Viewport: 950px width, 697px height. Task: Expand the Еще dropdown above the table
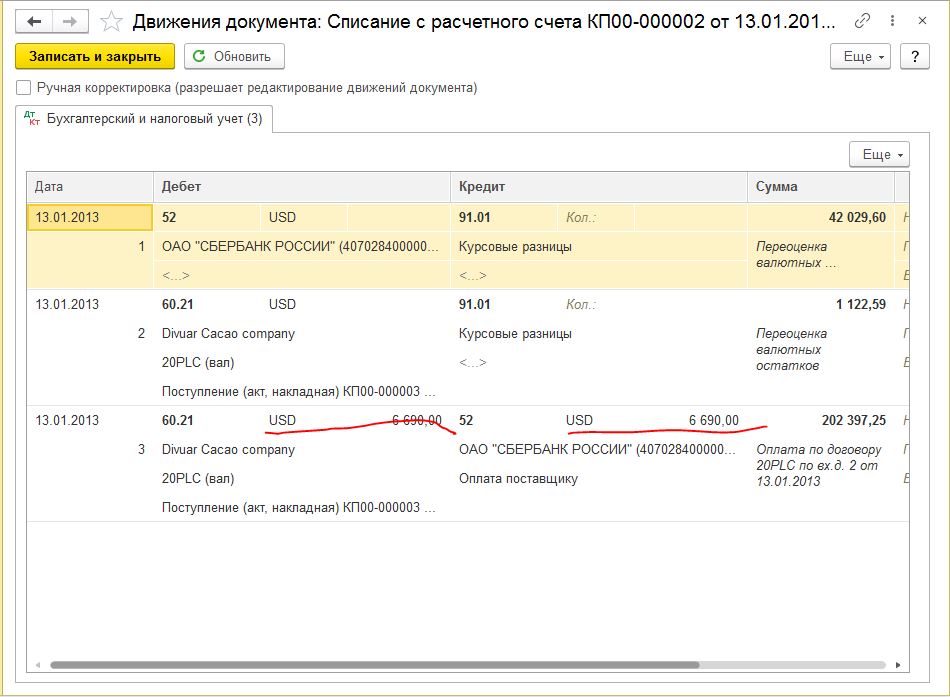[879, 155]
